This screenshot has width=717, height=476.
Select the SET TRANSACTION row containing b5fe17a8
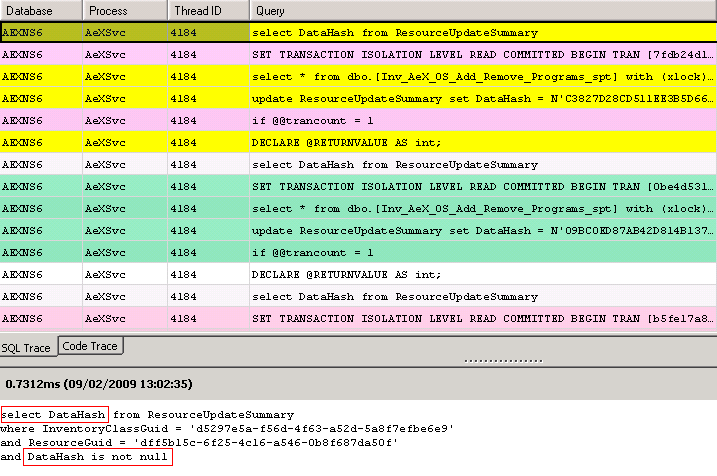click(x=482, y=319)
